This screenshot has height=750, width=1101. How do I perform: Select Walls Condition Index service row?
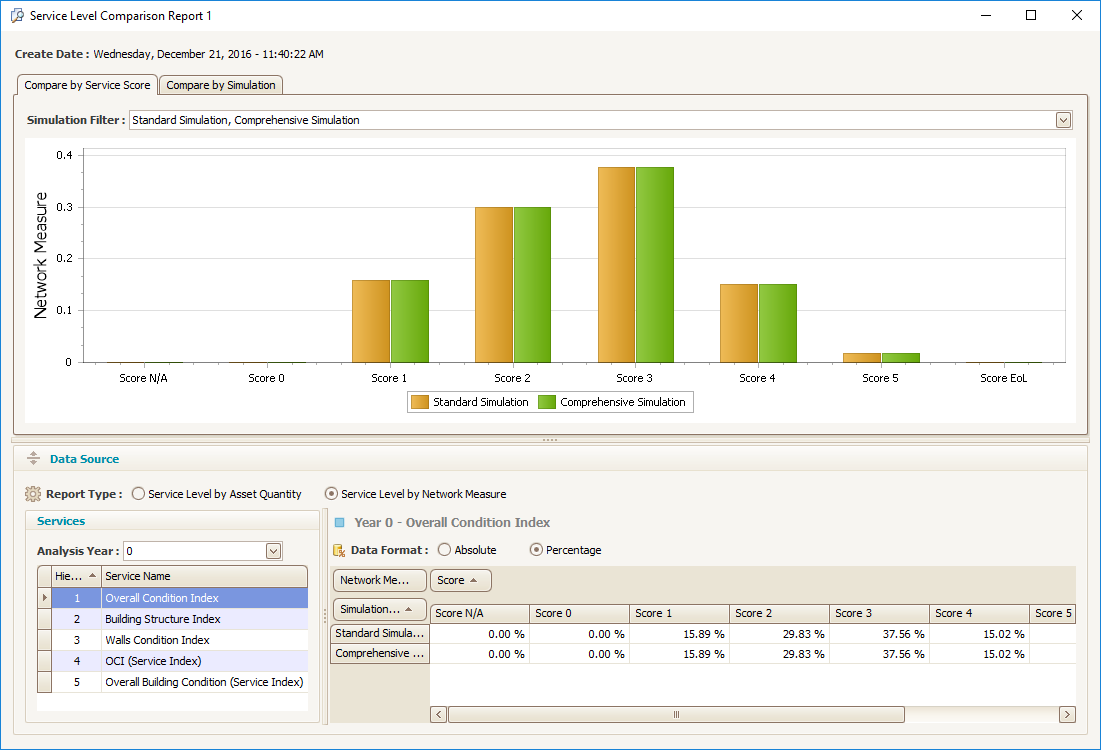[157, 640]
